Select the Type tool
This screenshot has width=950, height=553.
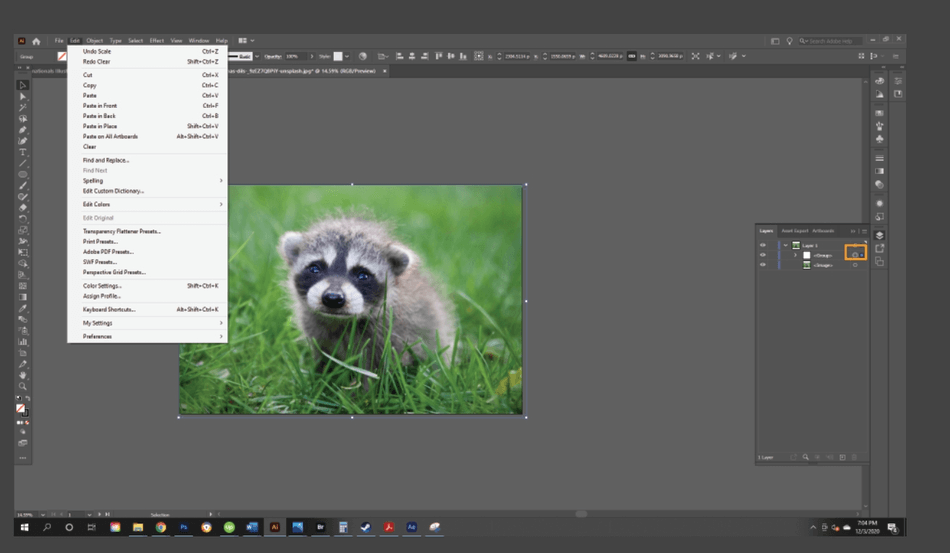[23, 152]
